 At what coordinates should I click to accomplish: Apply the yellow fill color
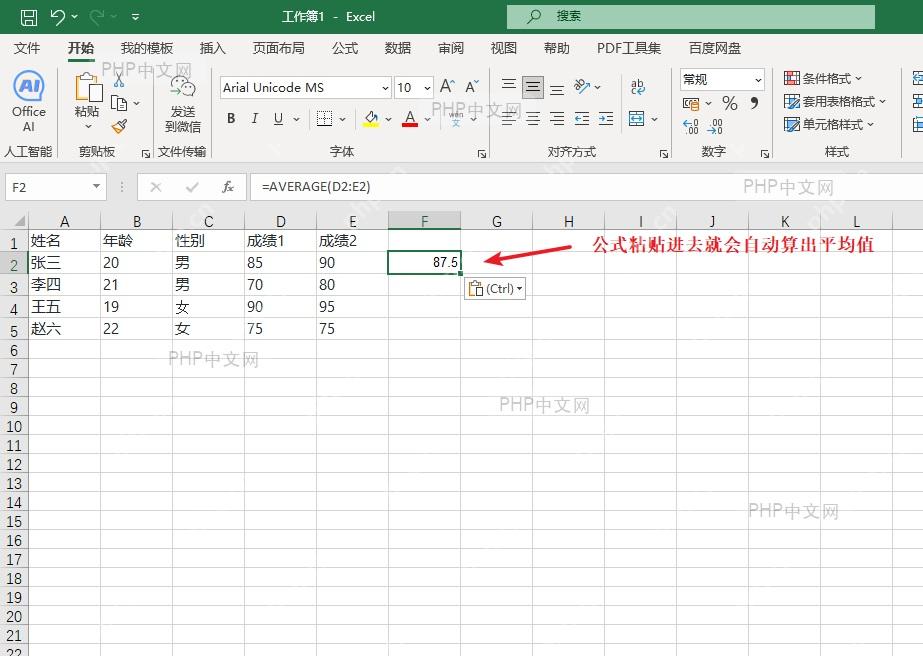pyautogui.click(x=371, y=119)
